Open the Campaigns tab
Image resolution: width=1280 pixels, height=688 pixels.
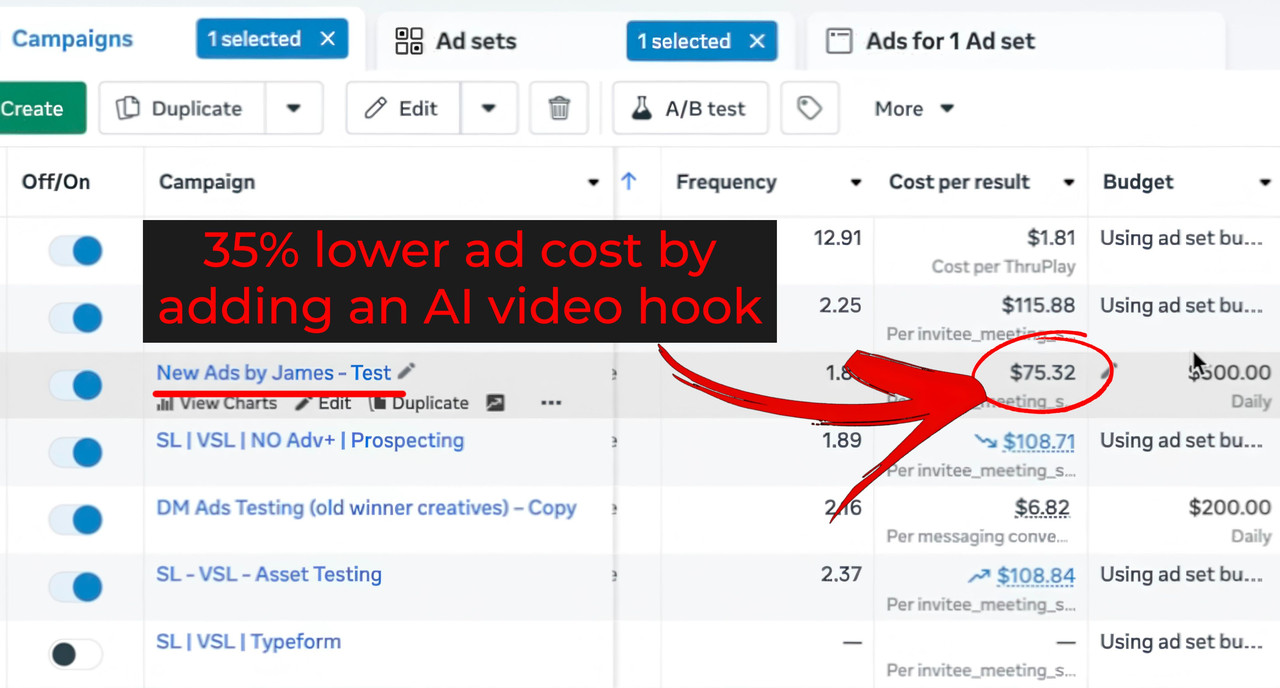point(72,39)
